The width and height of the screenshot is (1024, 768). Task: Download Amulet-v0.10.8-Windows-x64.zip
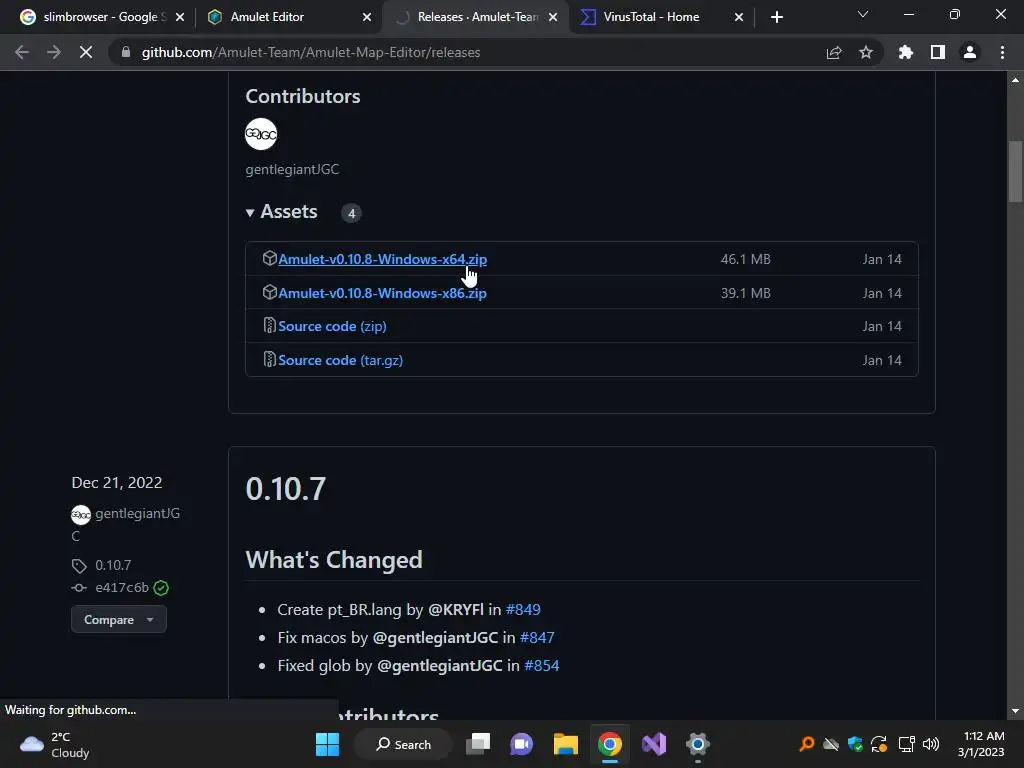[382, 259]
